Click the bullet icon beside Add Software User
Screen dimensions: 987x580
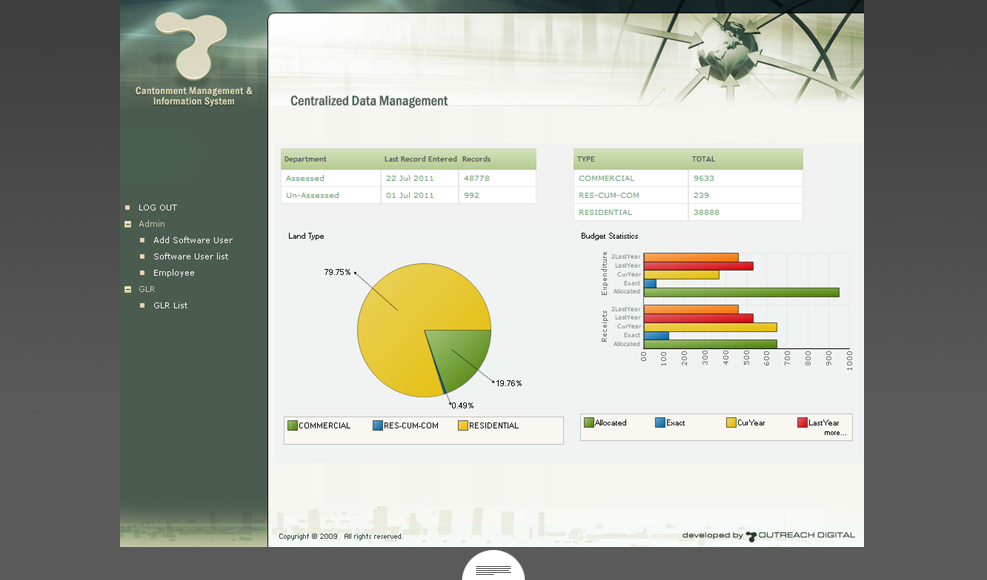click(x=142, y=240)
